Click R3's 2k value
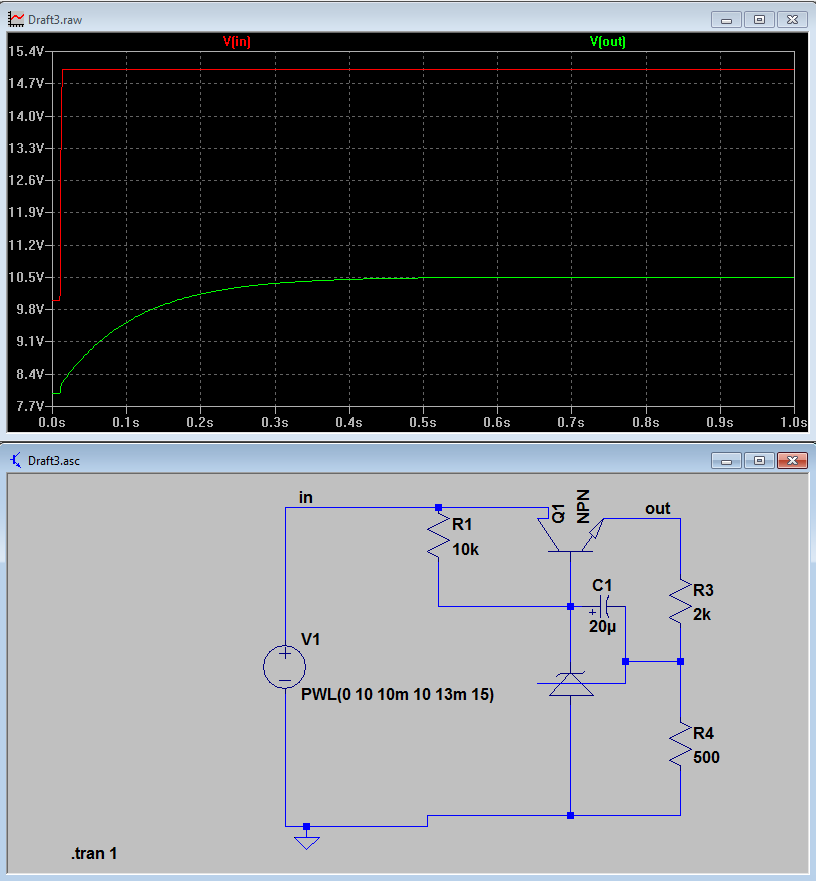Image resolution: width=816 pixels, height=881 pixels. tap(702, 615)
